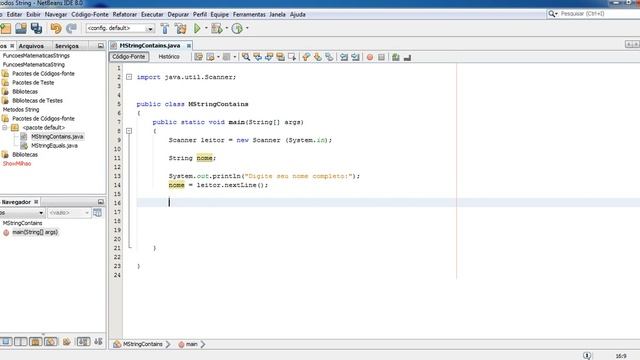Select the ShowMilhao project
Image resolution: width=640 pixels, height=360 pixels.
[17, 164]
